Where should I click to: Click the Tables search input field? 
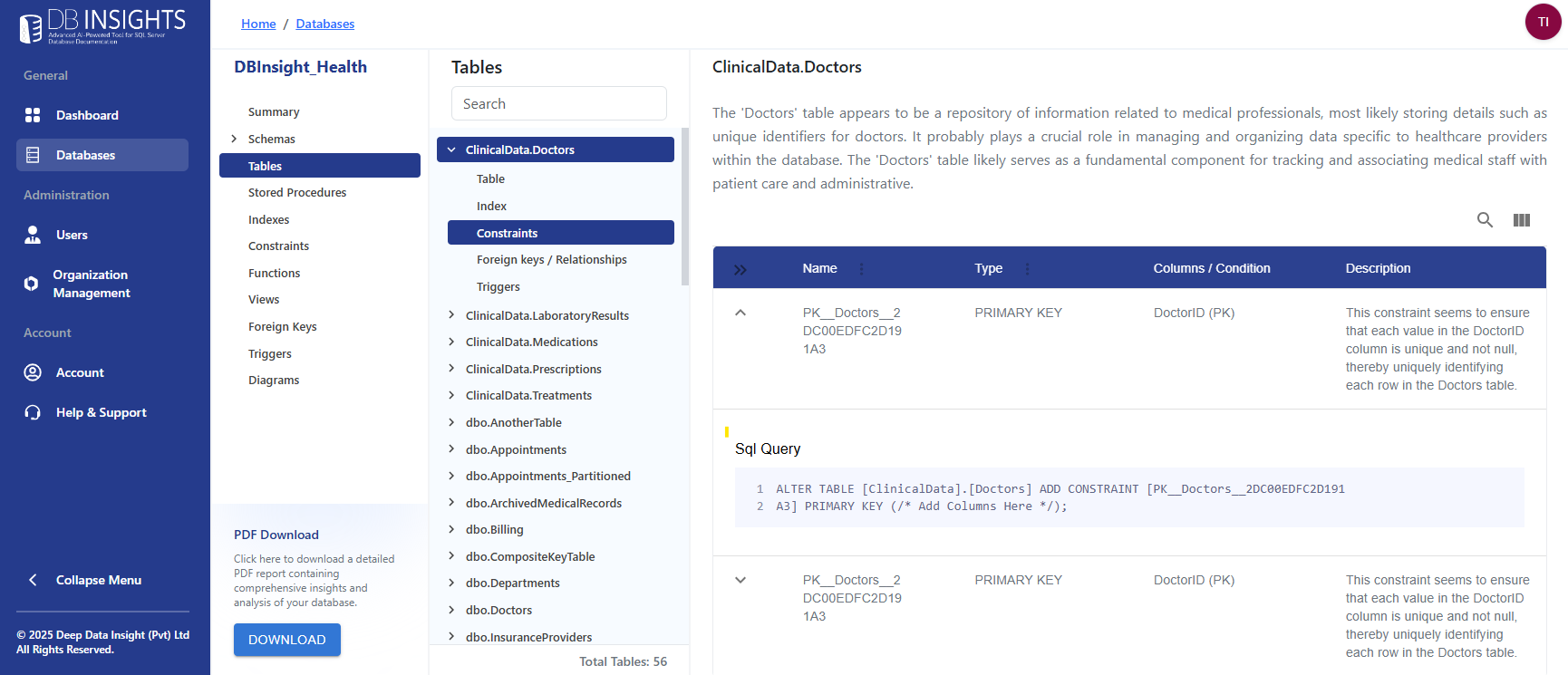pos(558,104)
